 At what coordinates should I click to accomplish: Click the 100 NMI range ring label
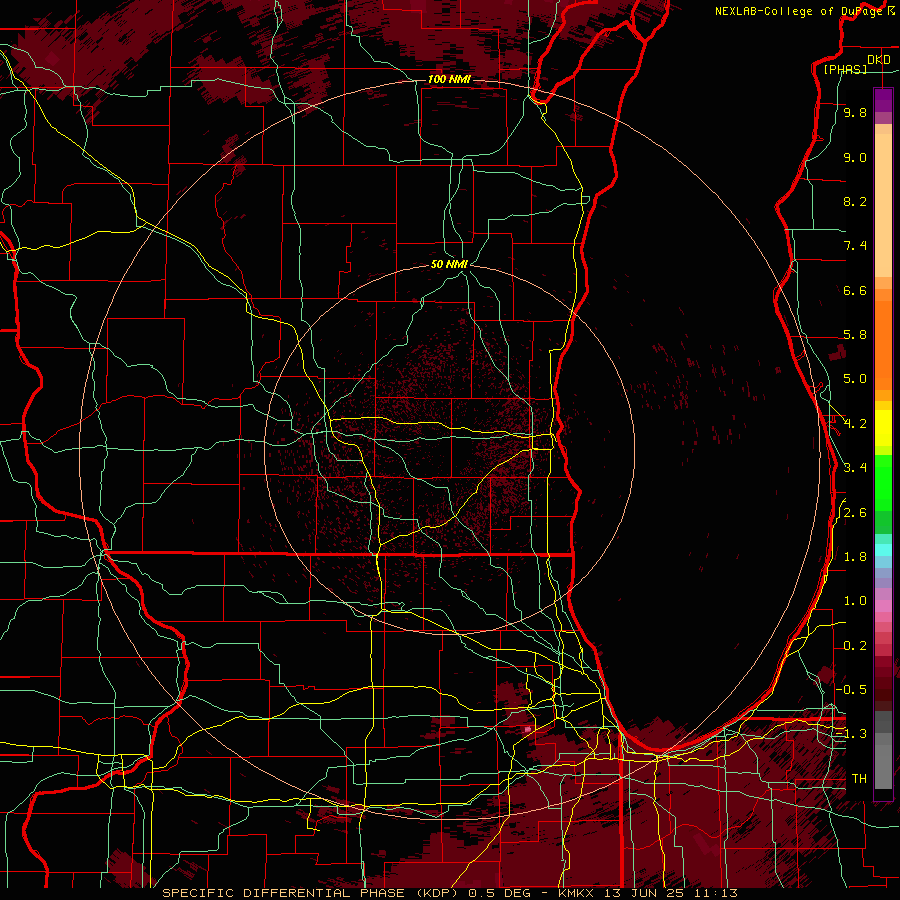tap(449, 79)
